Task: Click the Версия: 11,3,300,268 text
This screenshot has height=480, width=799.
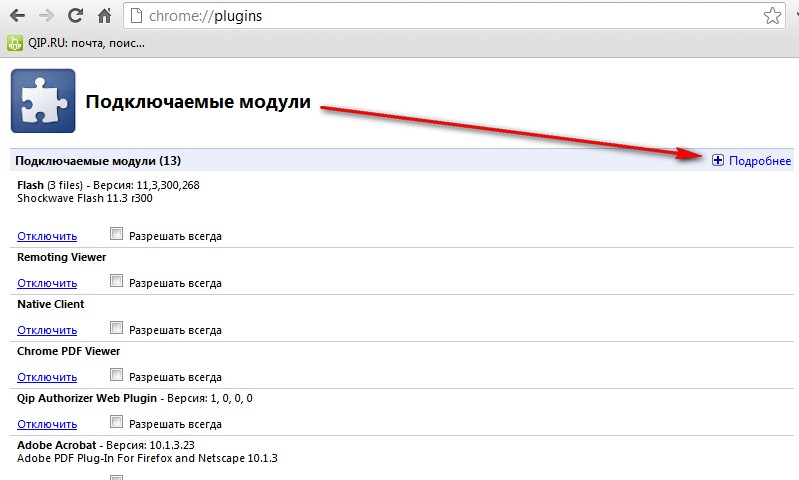Action: [x=146, y=185]
